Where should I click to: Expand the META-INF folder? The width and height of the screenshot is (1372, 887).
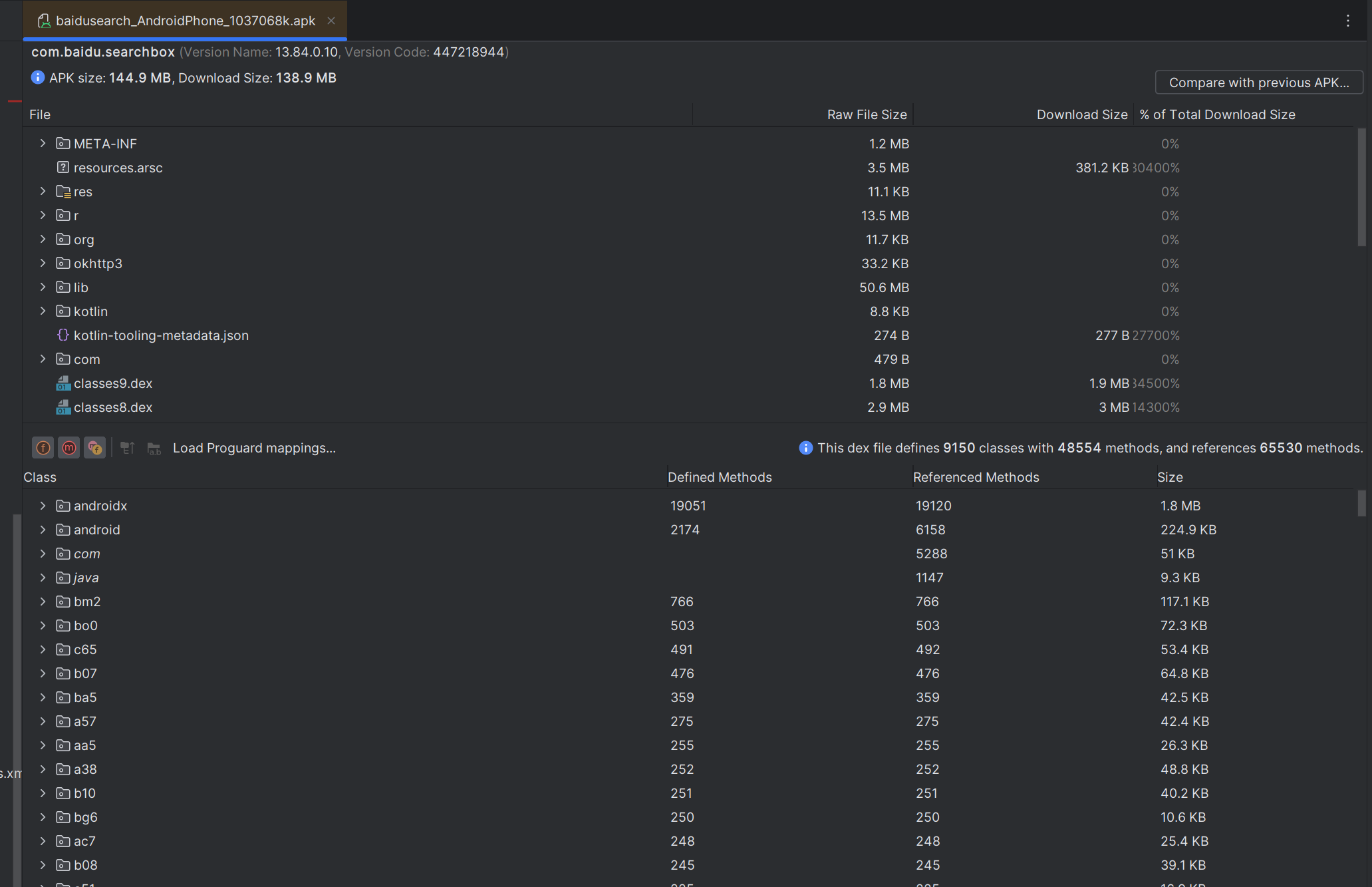43,144
